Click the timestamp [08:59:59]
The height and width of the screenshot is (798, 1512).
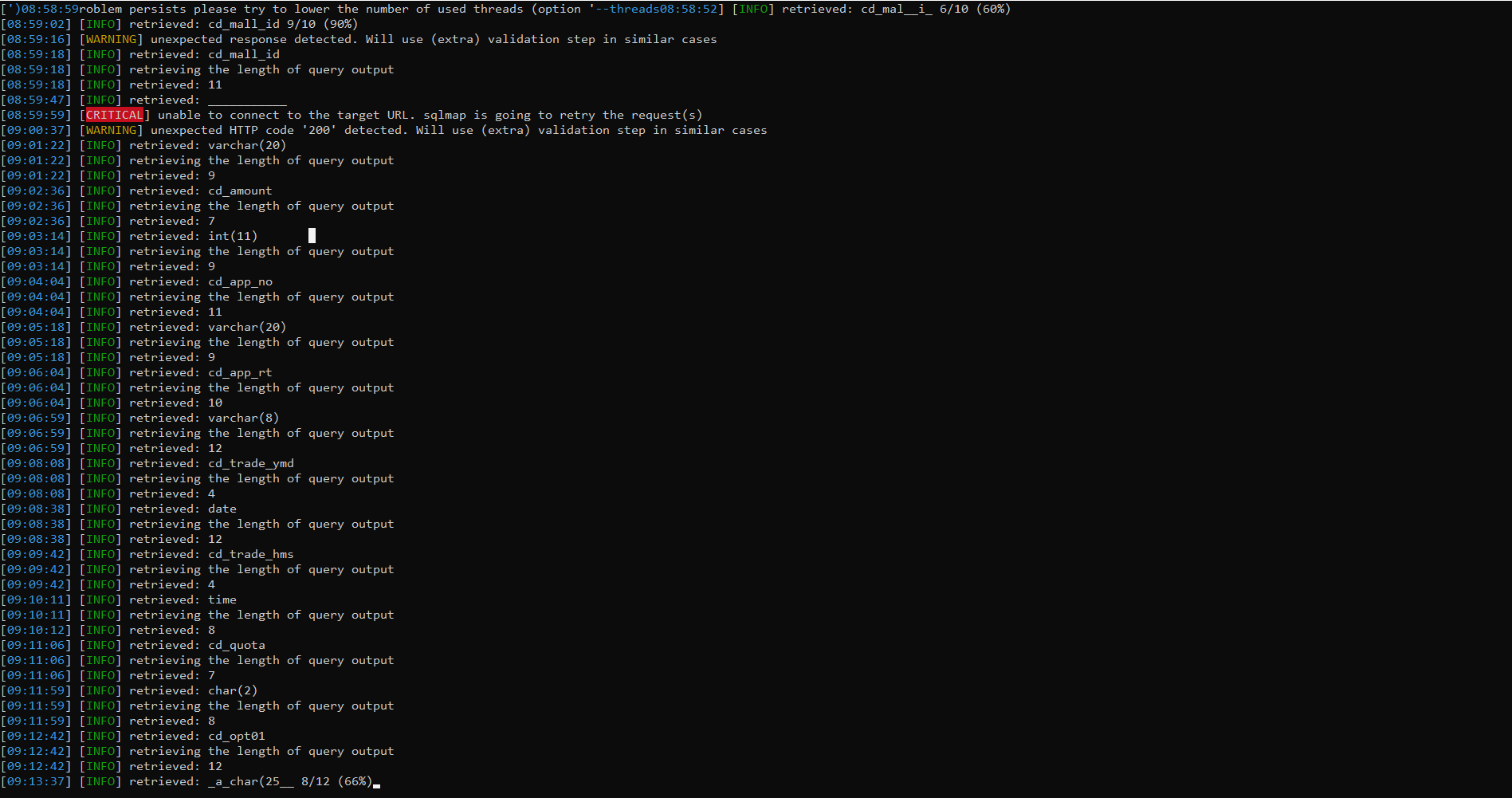point(36,115)
